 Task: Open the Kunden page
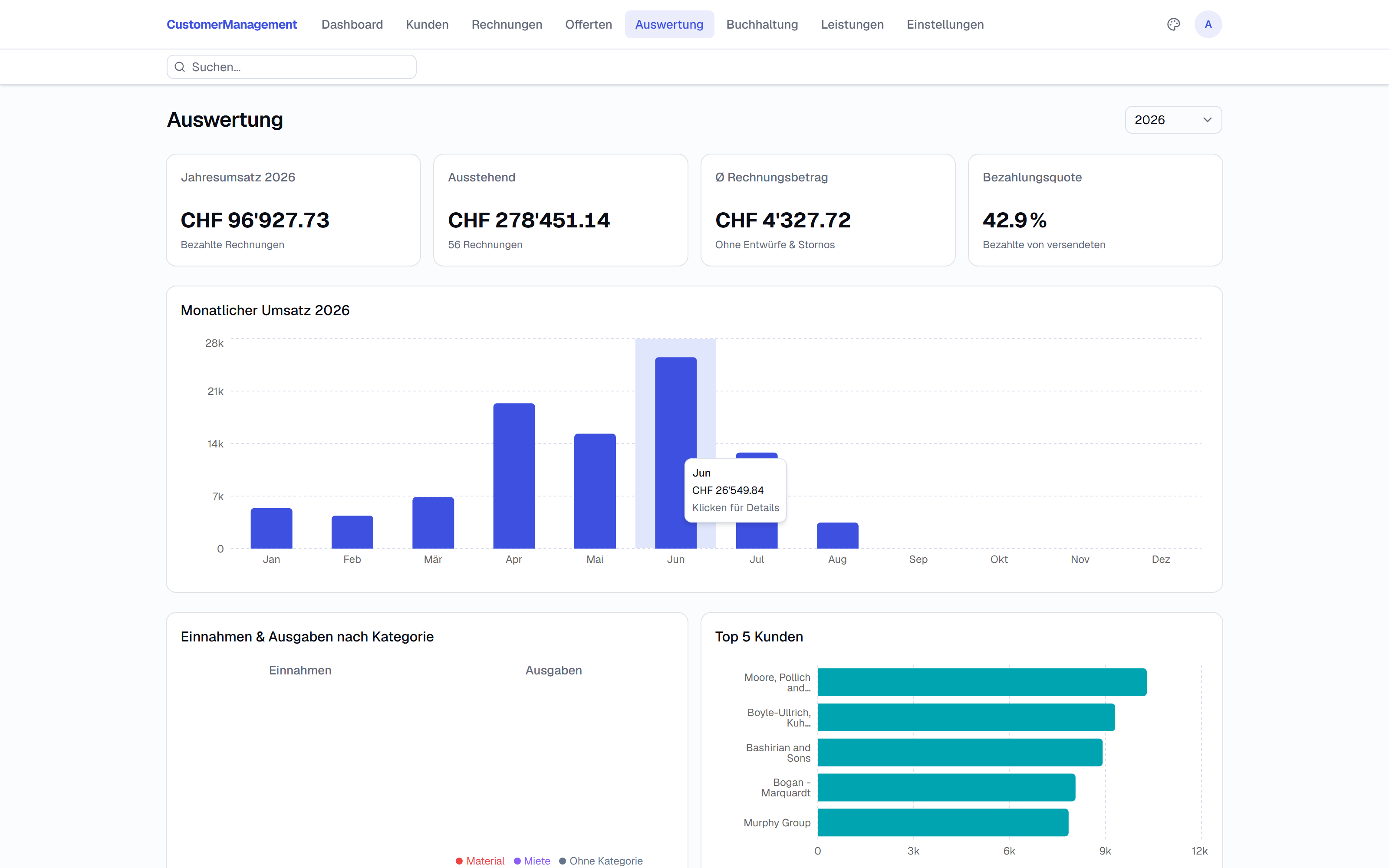tap(427, 25)
